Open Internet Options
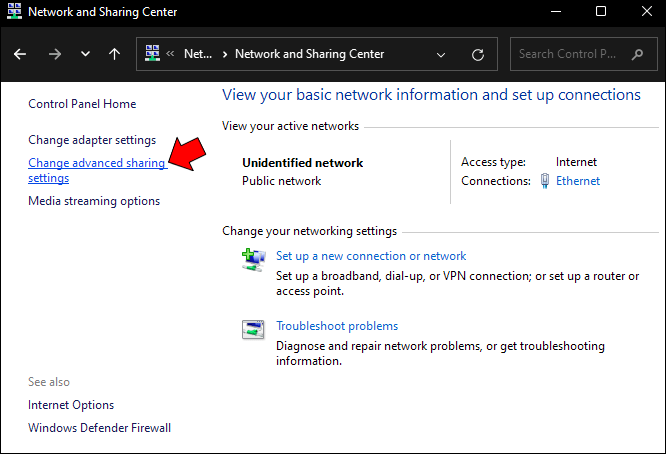 pyautogui.click(x=71, y=405)
